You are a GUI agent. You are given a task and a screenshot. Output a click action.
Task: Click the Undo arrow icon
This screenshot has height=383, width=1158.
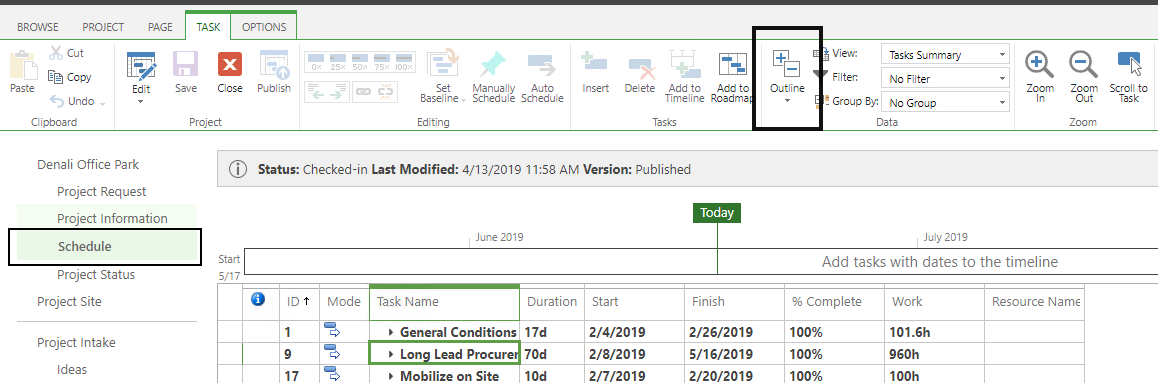pos(57,101)
